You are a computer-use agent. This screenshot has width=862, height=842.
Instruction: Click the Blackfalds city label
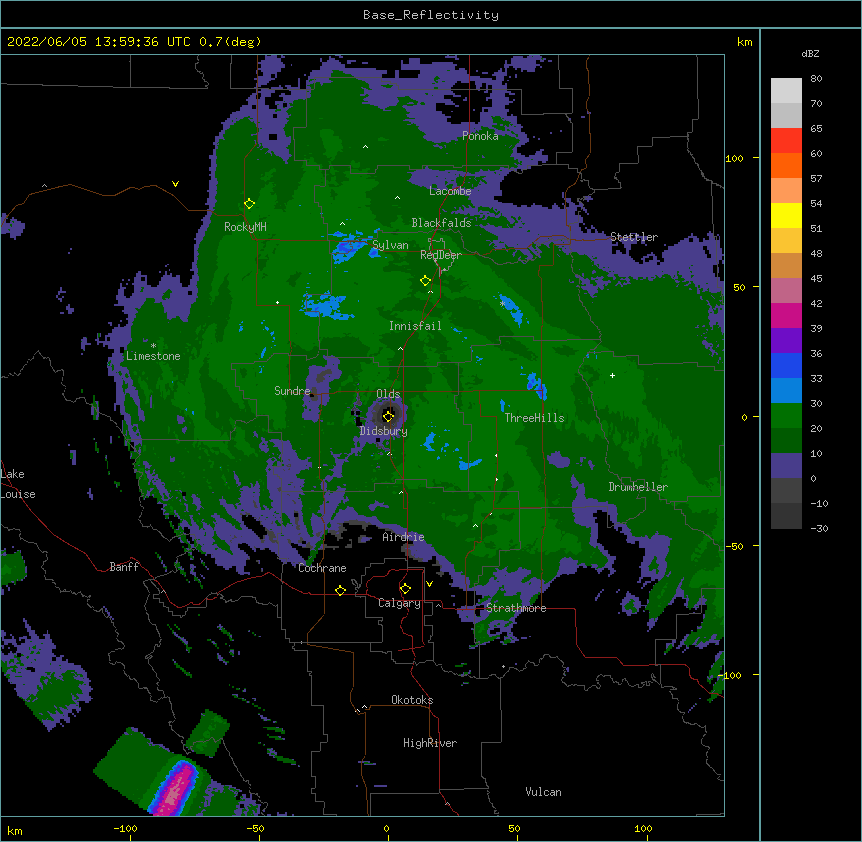click(441, 223)
